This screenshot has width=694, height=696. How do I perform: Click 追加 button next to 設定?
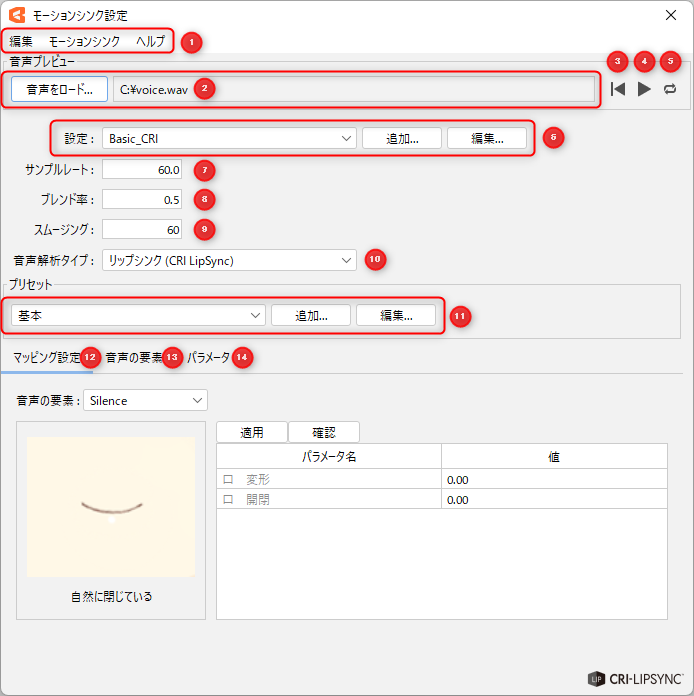click(x=401, y=138)
